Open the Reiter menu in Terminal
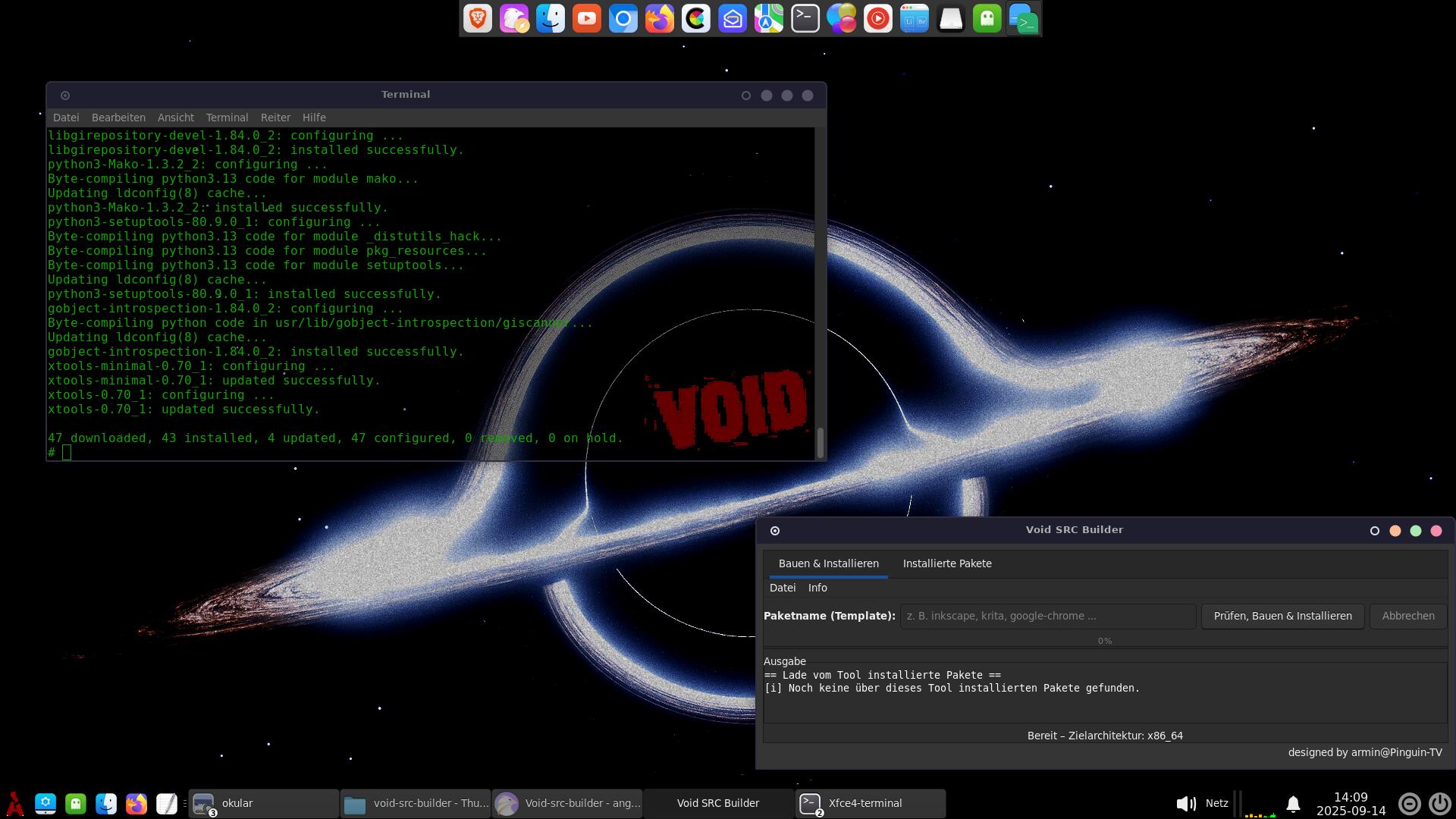Image resolution: width=1456 pixels, height=819 pixels. click(275, 118)
